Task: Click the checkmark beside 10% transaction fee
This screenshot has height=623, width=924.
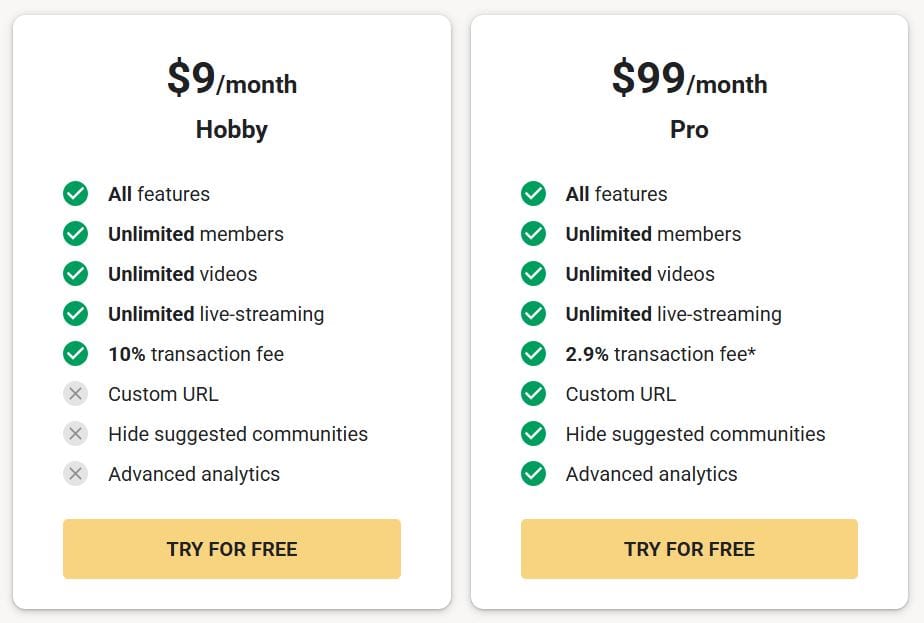Action: [x=75, y=354]
